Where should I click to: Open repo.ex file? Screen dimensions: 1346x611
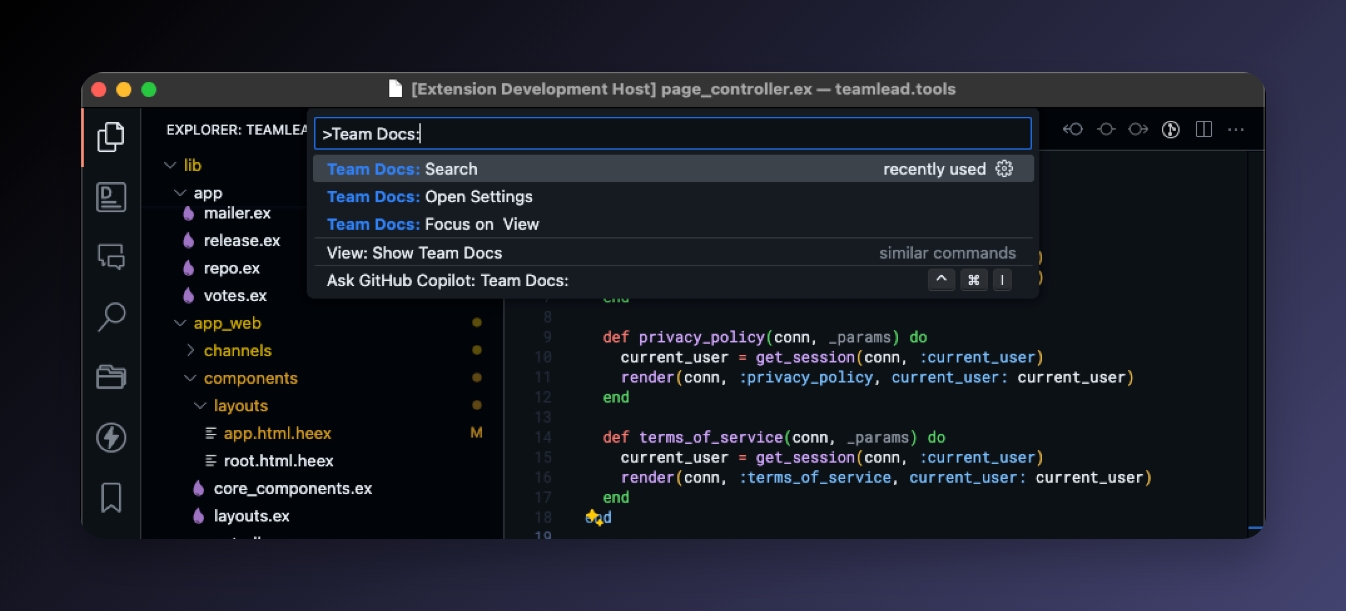[232, 268]
